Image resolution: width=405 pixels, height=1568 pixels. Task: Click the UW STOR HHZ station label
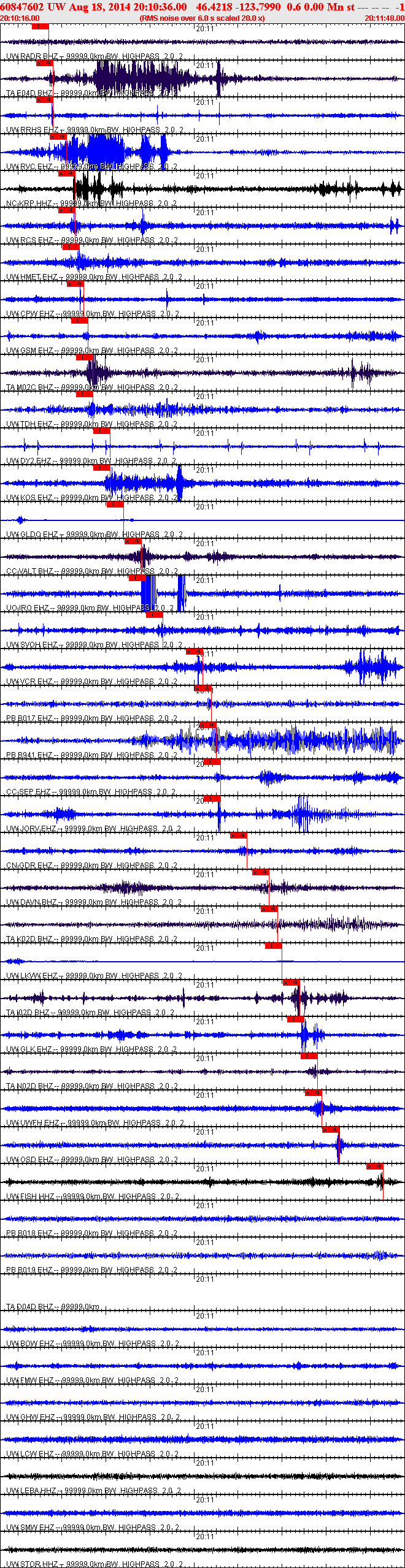31,1564
